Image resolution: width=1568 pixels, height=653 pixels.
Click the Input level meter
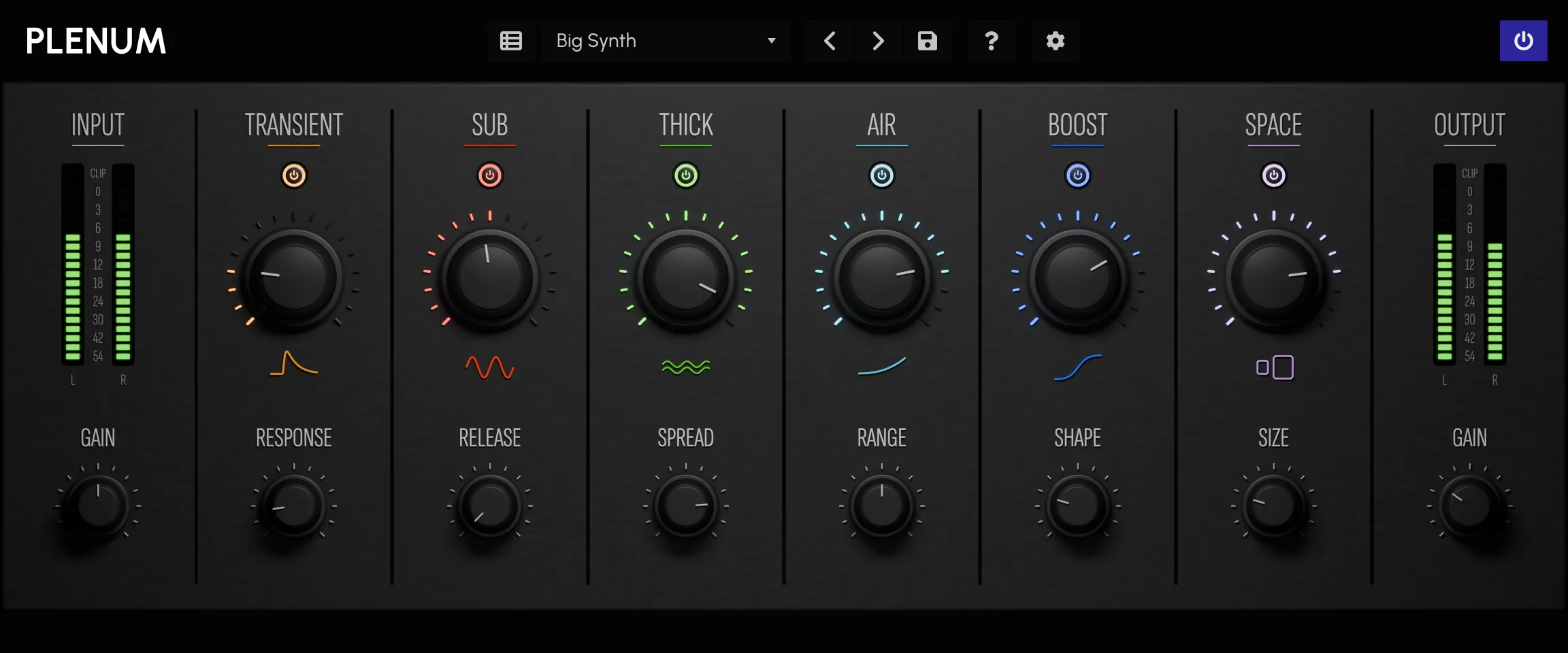(98, 264)
